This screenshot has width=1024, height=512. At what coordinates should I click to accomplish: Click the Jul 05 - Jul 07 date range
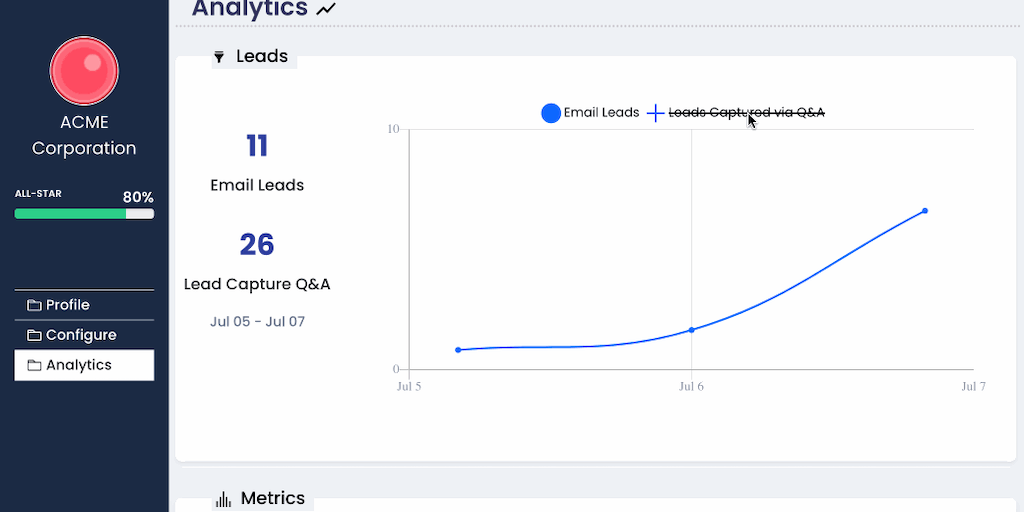click(257, 322)
